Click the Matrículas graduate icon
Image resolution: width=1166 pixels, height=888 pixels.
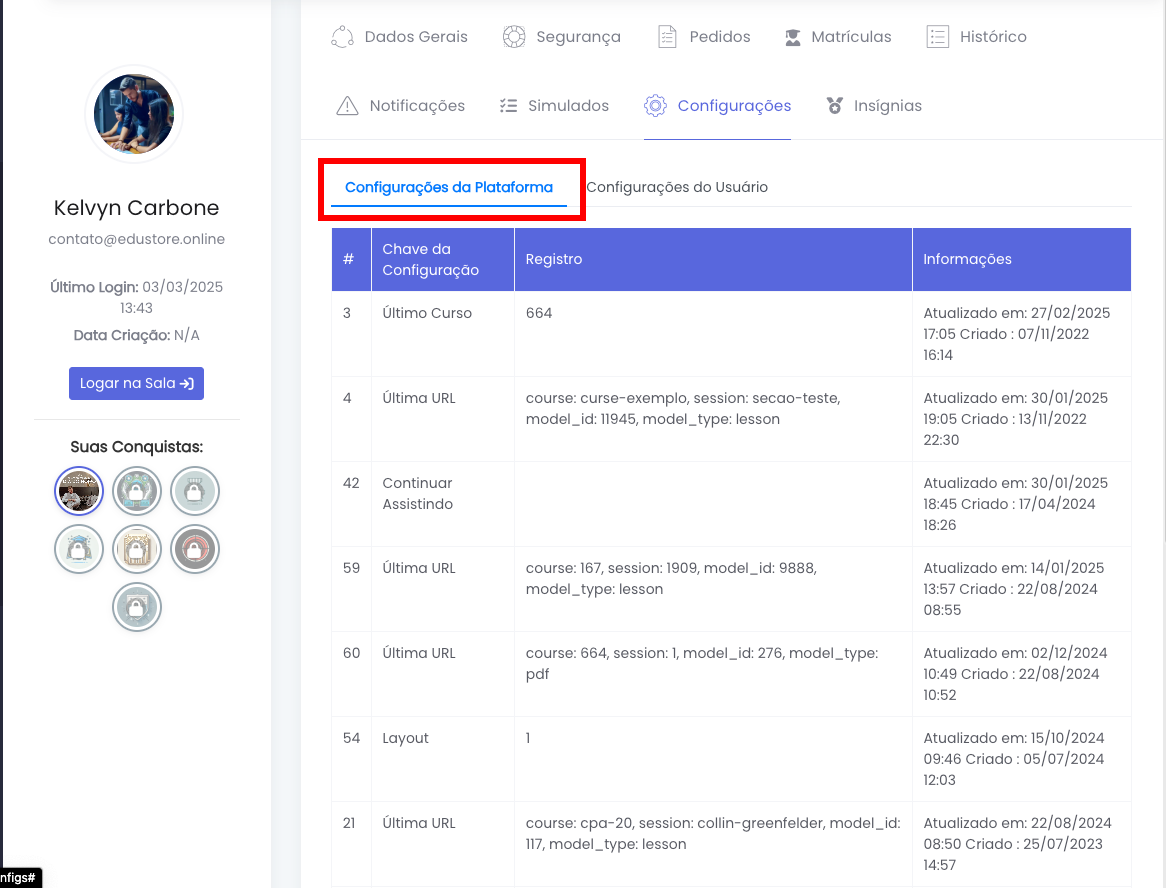(x=793, y=37)
